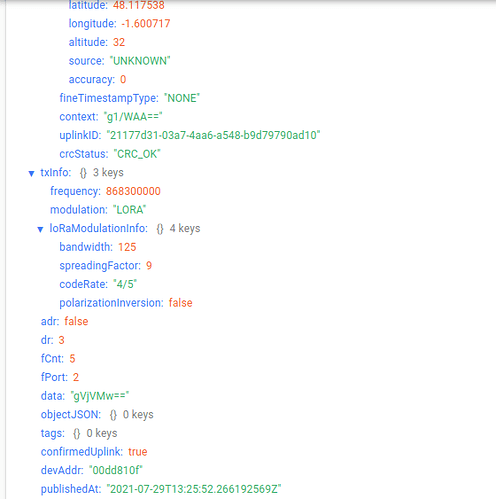Select context value "g1/WAA=="
This screenshot has width=496, height=499.
pos(133,117)
